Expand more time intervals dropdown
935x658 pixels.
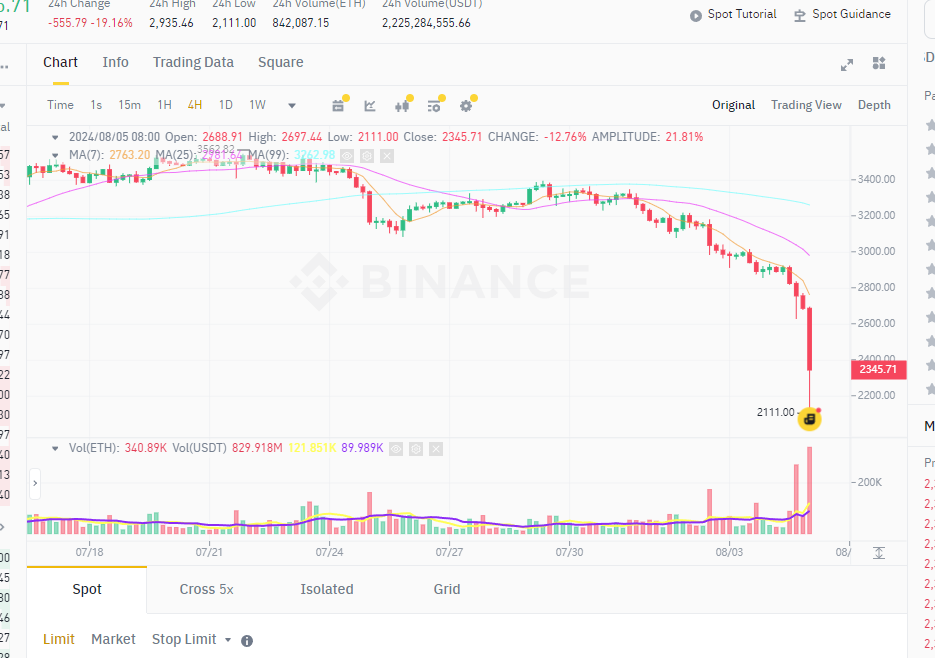292,105
